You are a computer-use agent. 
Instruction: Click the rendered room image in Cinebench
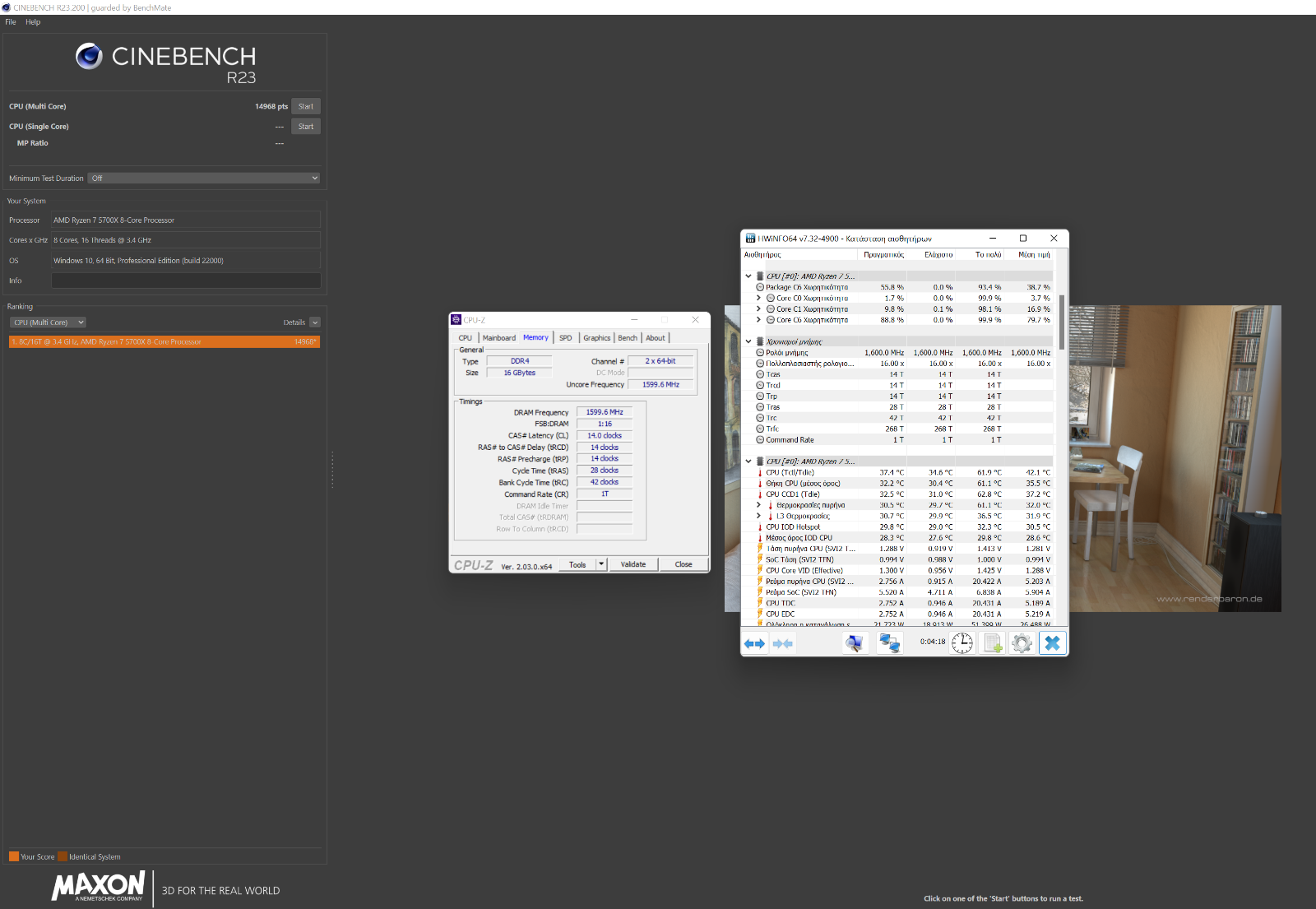pos(1175,458)
